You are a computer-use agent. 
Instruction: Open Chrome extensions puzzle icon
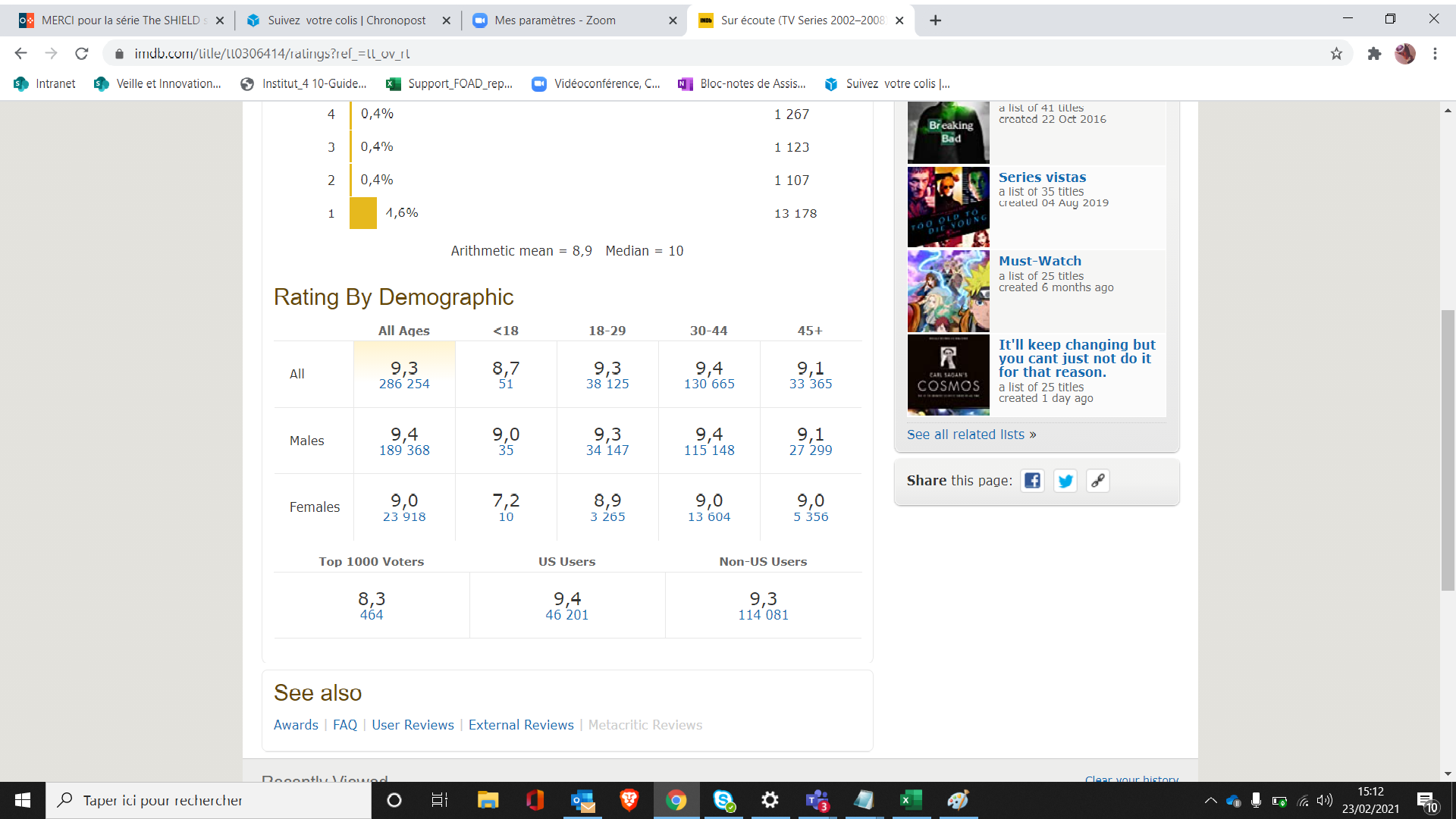(1374, 54)
